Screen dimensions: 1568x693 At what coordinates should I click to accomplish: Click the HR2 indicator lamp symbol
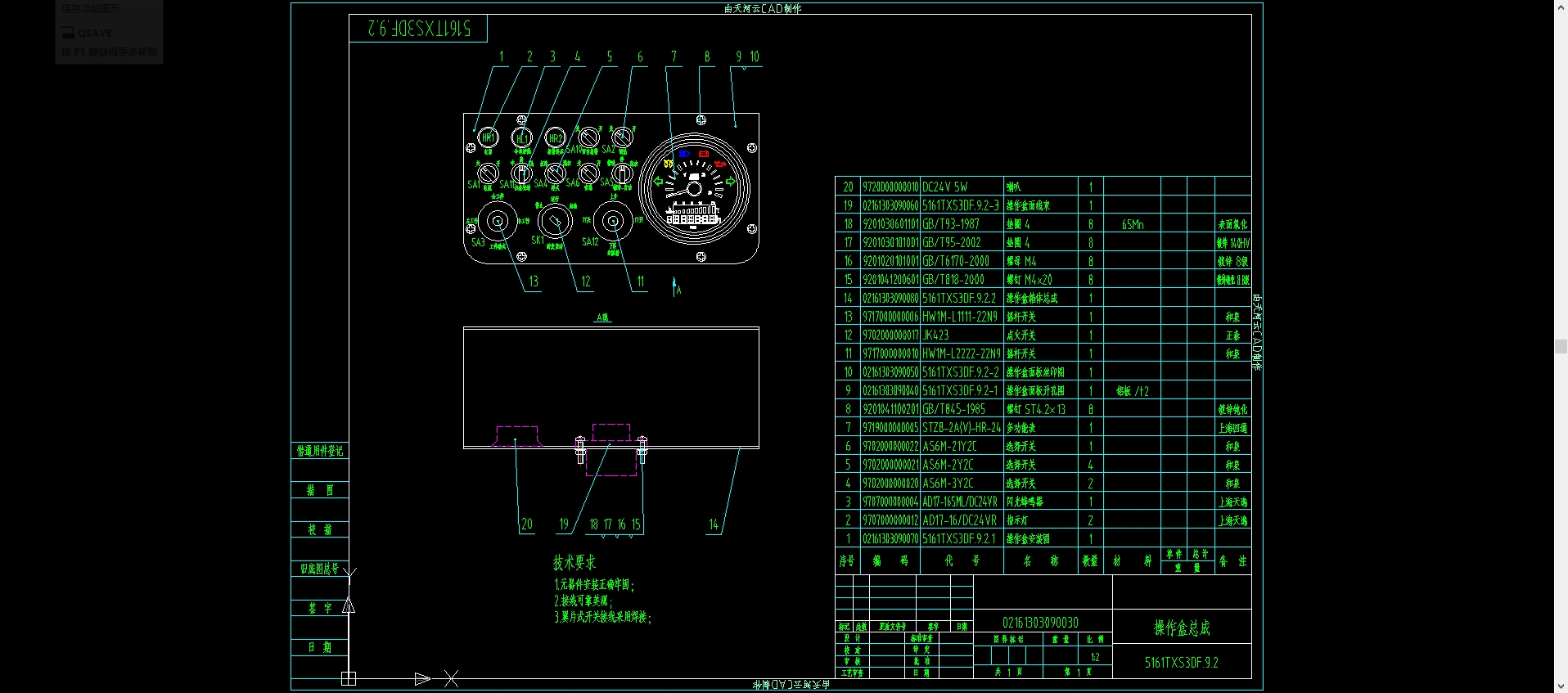pos(556,137)
